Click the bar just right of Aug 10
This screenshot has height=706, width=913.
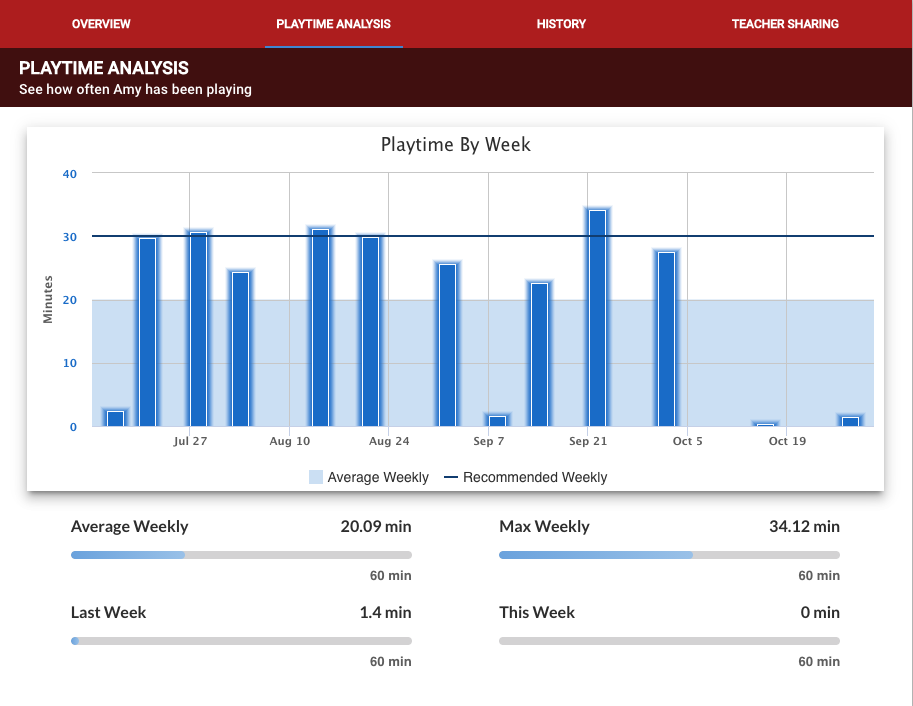tap(321, 327)
